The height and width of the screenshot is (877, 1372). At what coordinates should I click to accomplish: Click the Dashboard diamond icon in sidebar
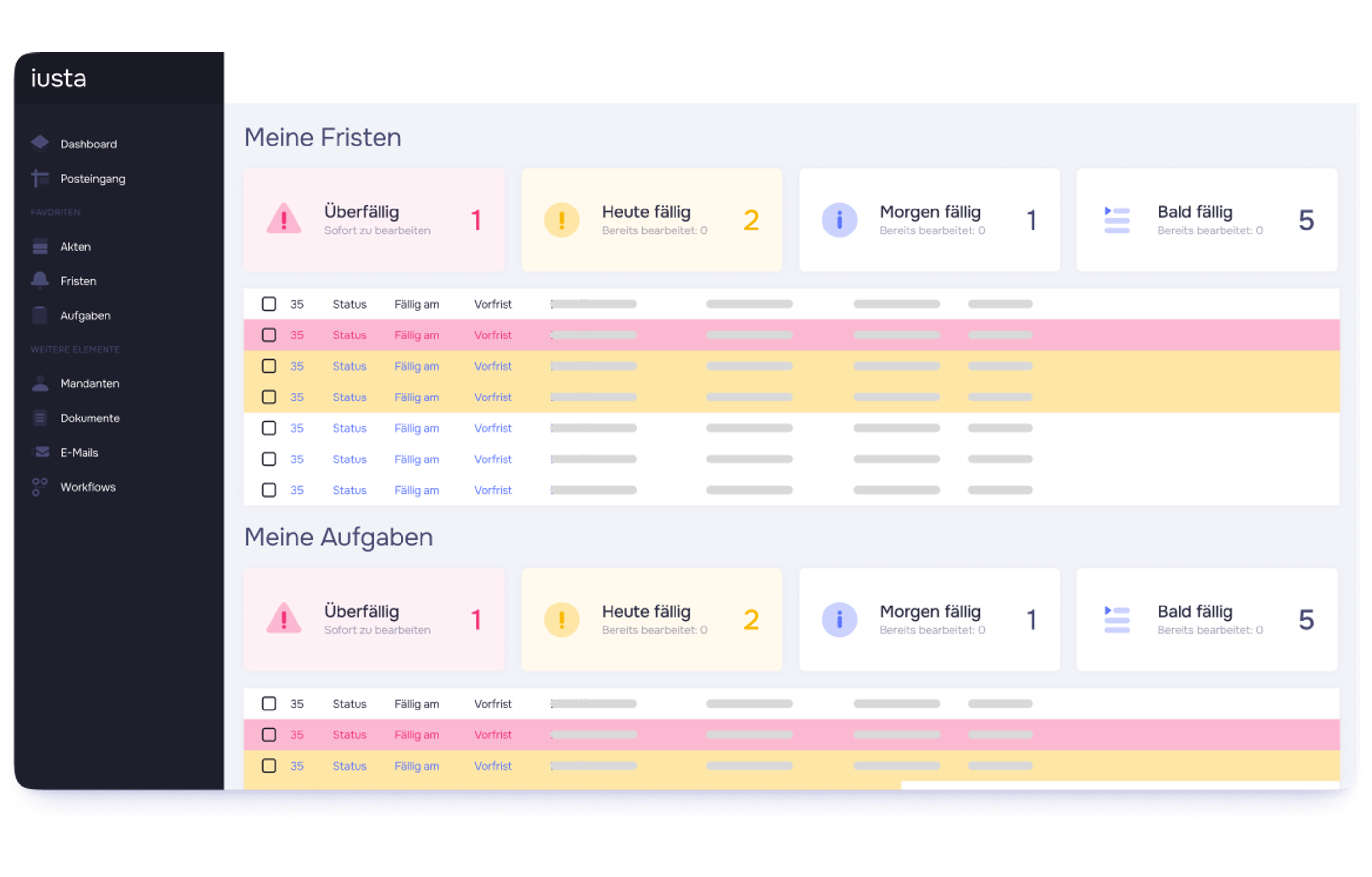pos(40,144)
